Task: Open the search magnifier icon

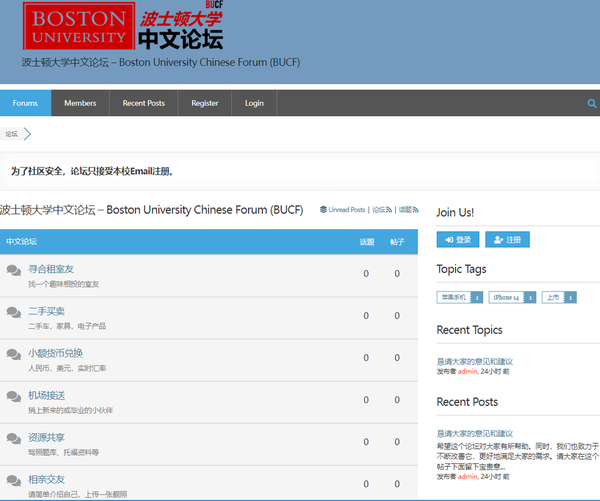Action: click(592, 103)
